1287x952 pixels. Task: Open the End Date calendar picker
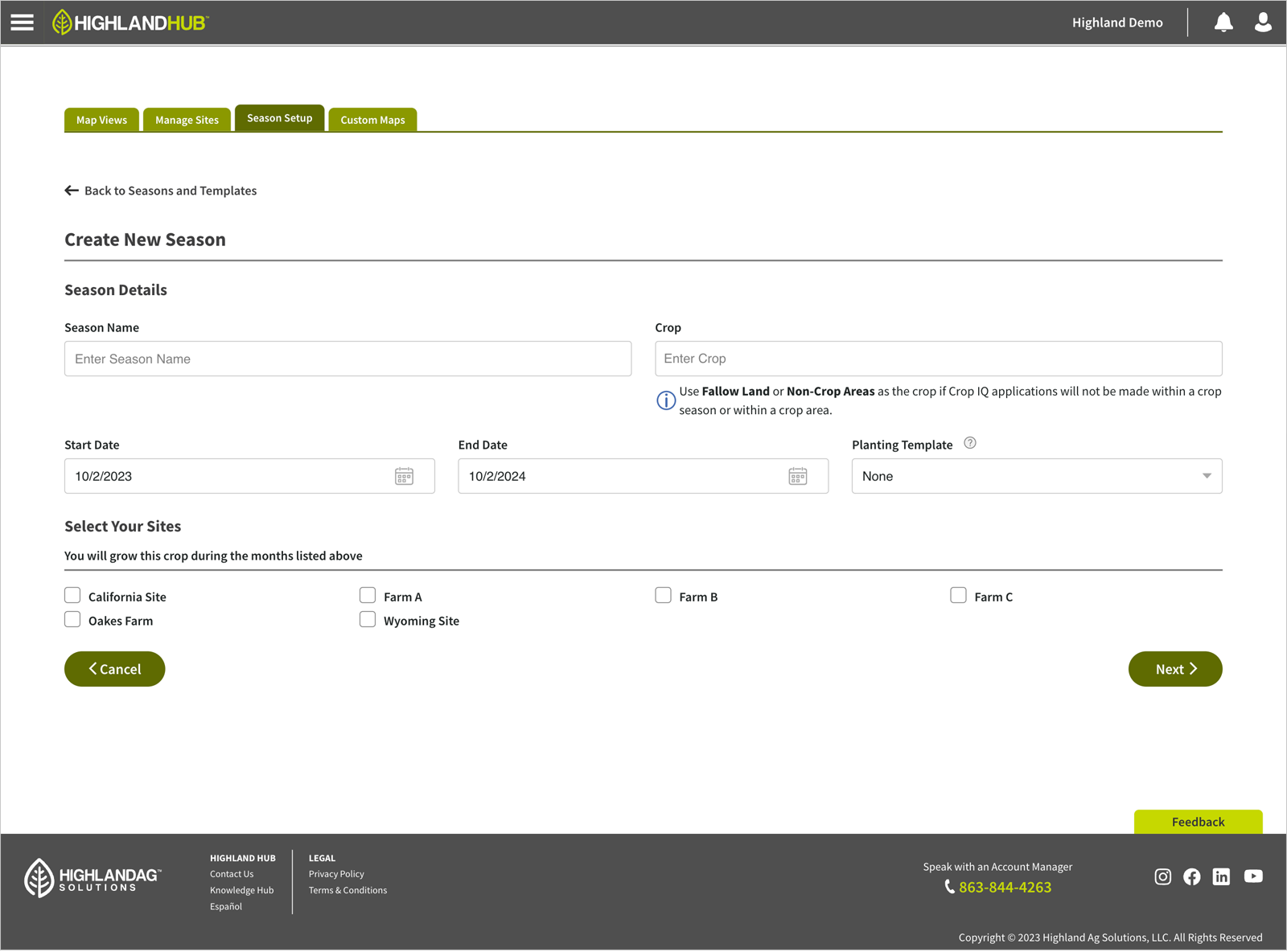coord(797,477)
